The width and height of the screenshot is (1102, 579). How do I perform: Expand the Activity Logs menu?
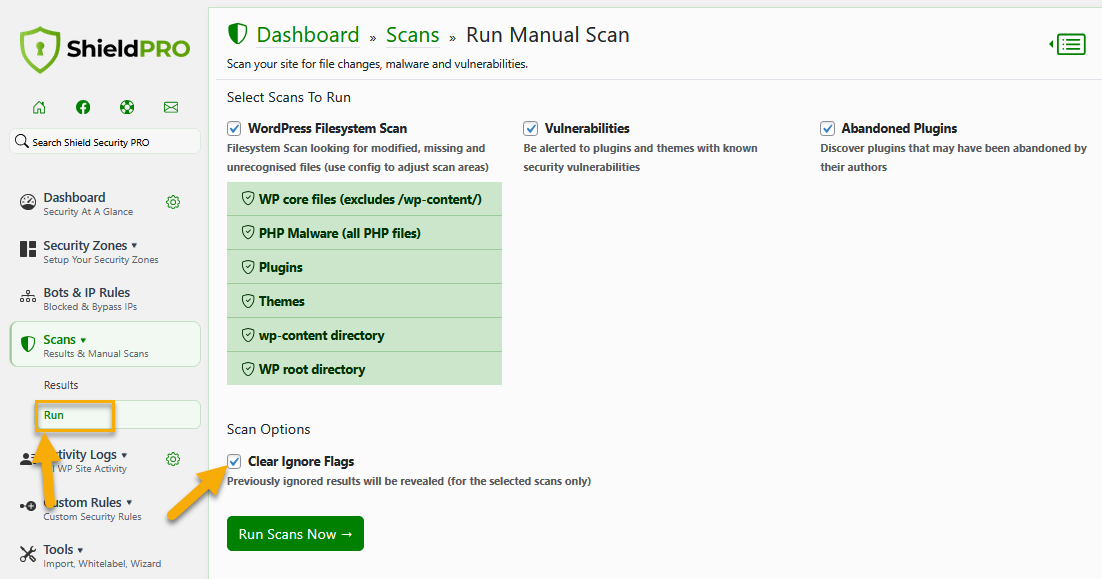[x=124, y=455]
